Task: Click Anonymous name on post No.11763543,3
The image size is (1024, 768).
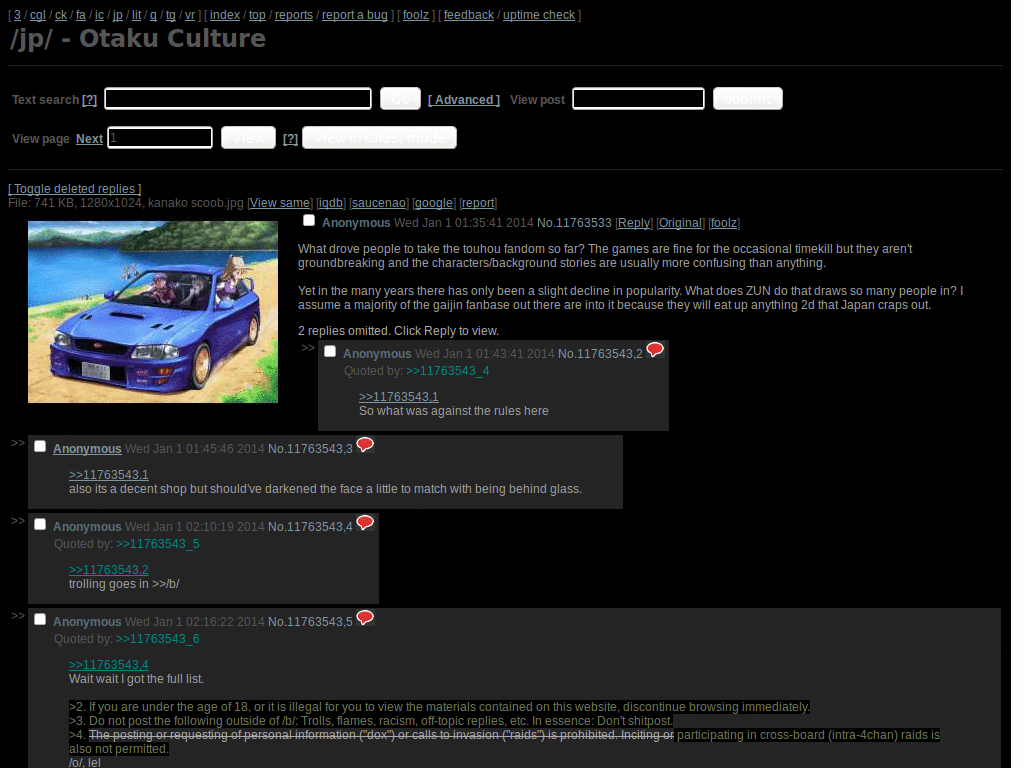Action: tap(87, 449)
